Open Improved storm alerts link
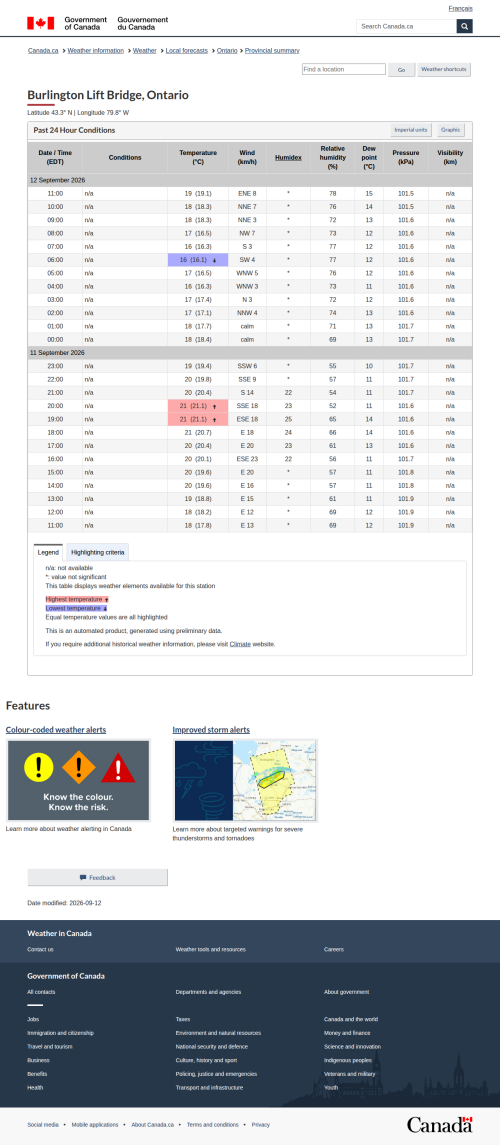The height and width of the screenshot is (1145, 500). 211,729
